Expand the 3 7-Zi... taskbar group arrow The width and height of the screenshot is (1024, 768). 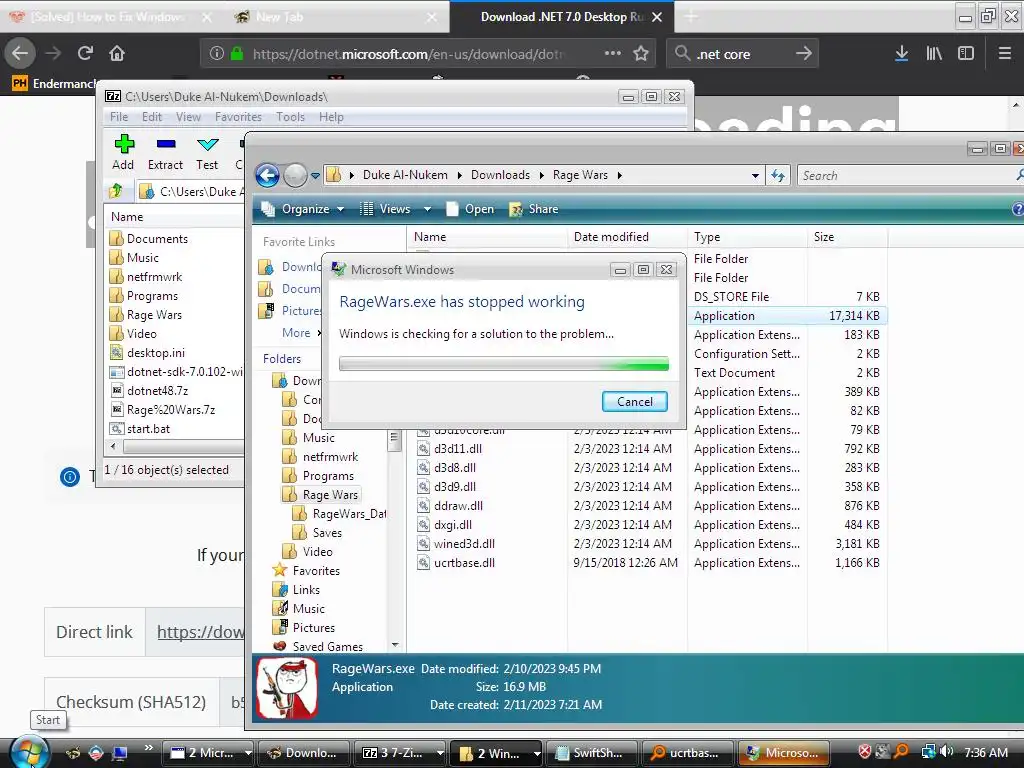coord(440,753)
